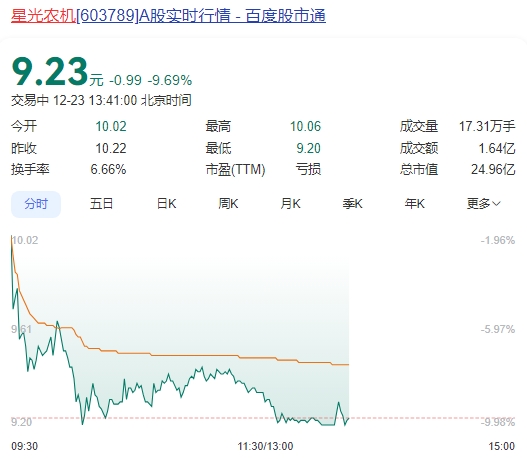Click the 最高 label
This screenshot has width=527, height=459.
pos(218,126)
